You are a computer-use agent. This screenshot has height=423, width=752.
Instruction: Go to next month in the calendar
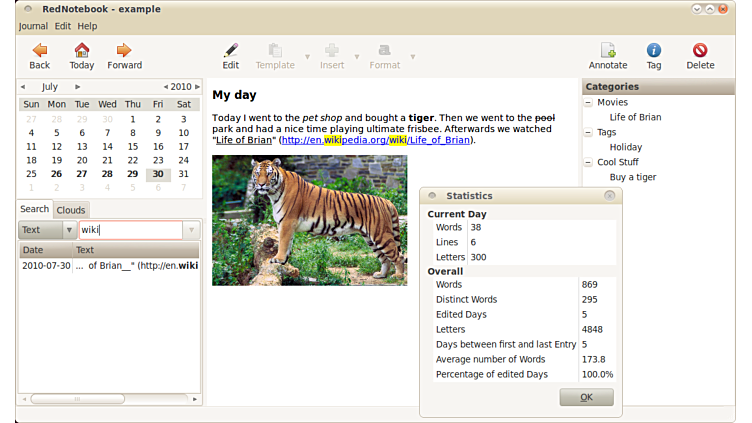(x=78, y=87)
